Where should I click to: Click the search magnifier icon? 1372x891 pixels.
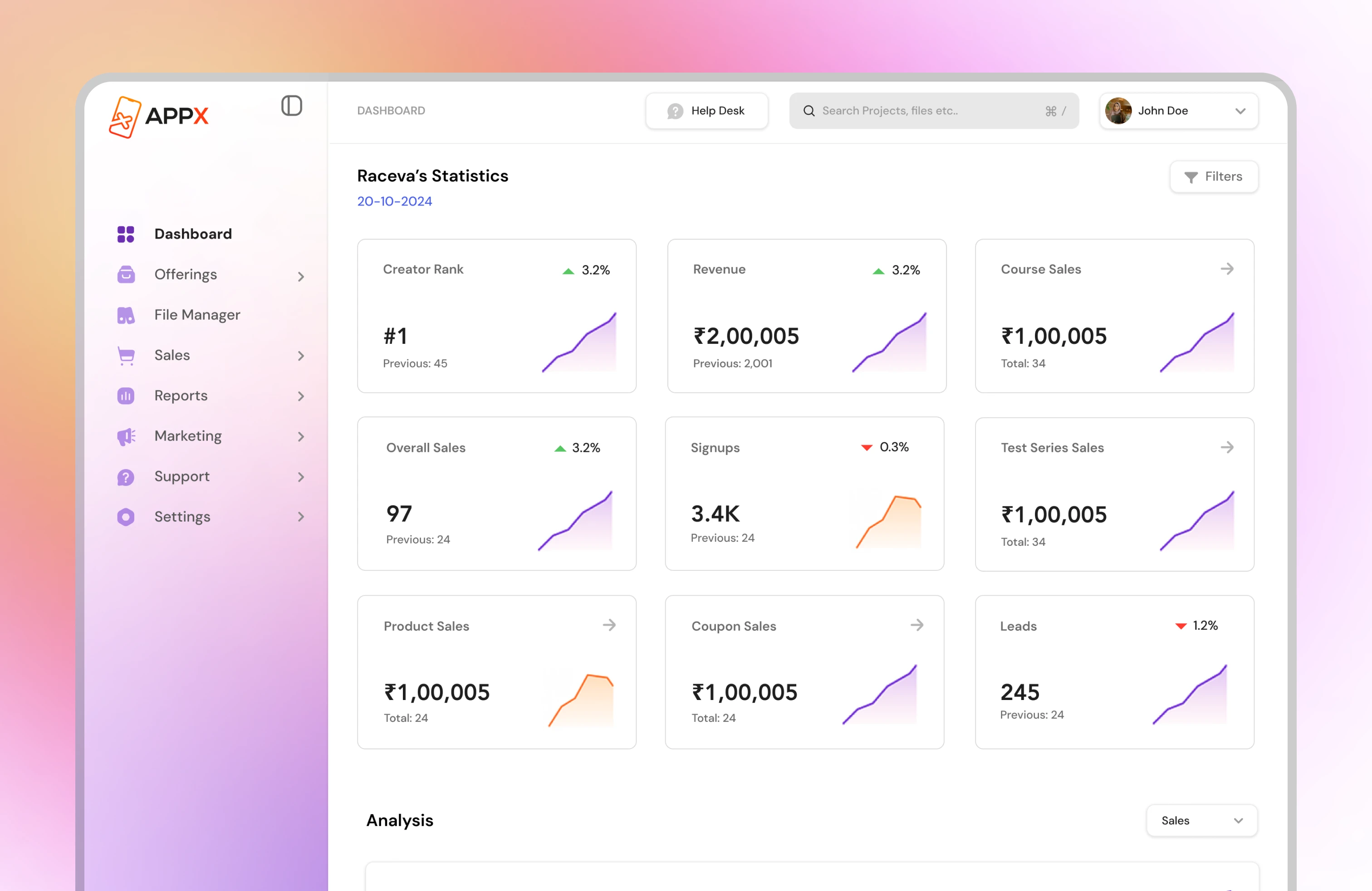pos(809,111)
